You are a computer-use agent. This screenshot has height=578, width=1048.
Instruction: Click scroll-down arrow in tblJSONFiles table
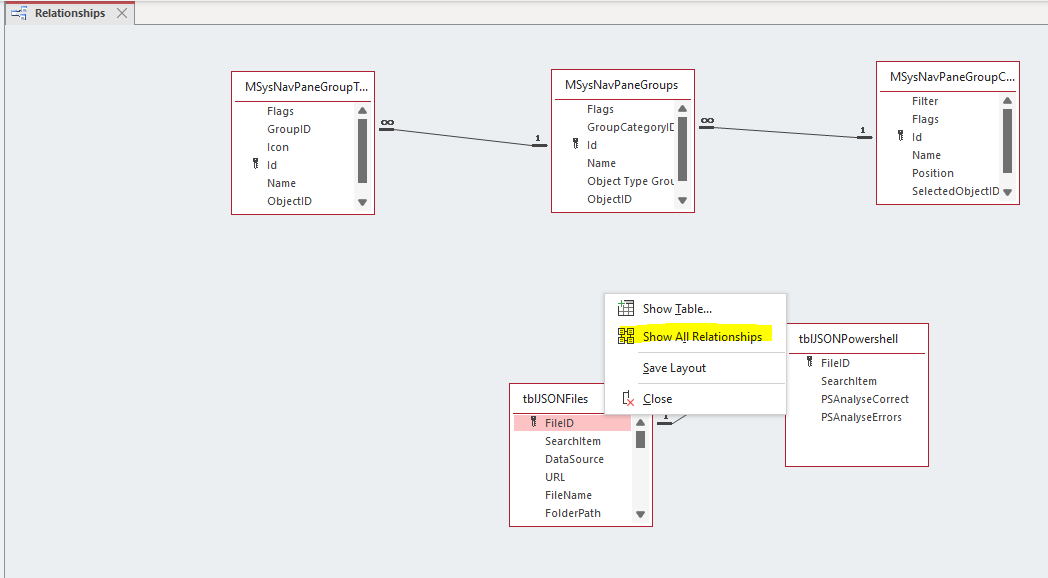coord(640,515)
